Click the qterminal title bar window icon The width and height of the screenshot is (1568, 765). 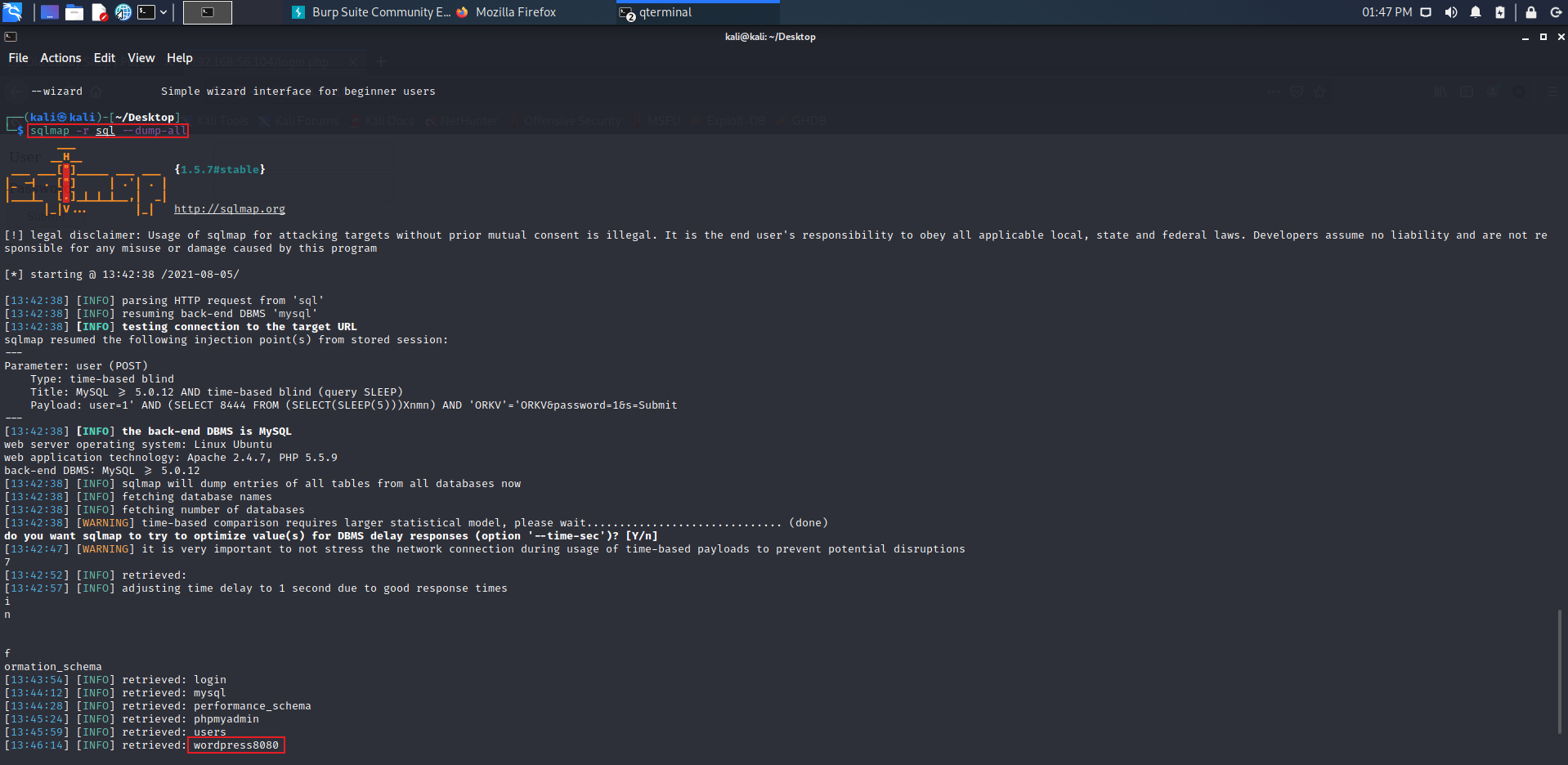pos(11,37)
